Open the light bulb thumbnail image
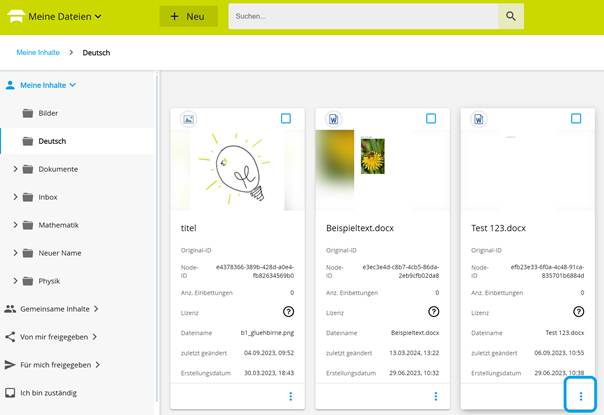Viewport: 604px width, 415px height. [238, 169]
